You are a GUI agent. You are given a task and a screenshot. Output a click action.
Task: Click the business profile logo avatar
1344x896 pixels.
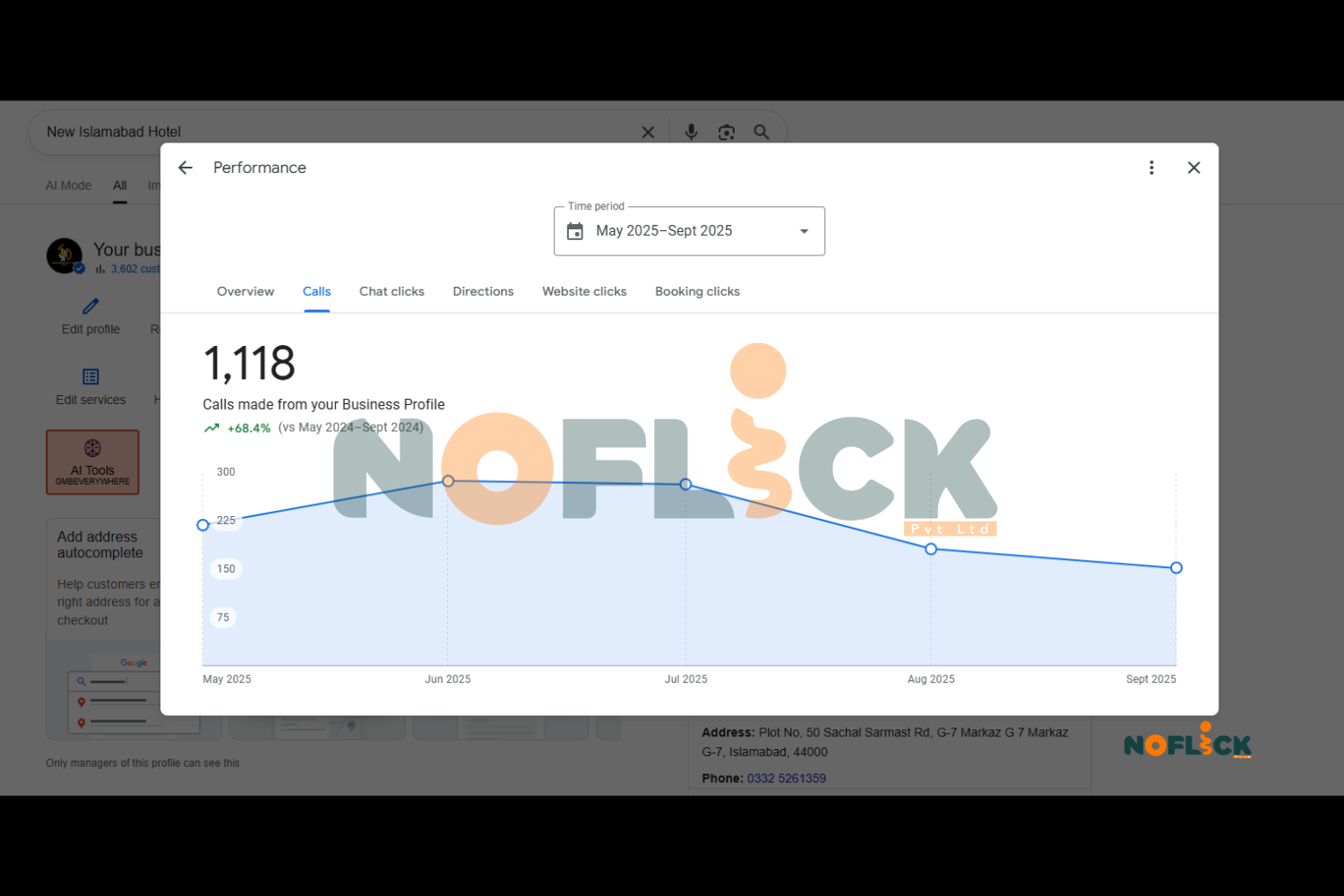pos(65,256)
